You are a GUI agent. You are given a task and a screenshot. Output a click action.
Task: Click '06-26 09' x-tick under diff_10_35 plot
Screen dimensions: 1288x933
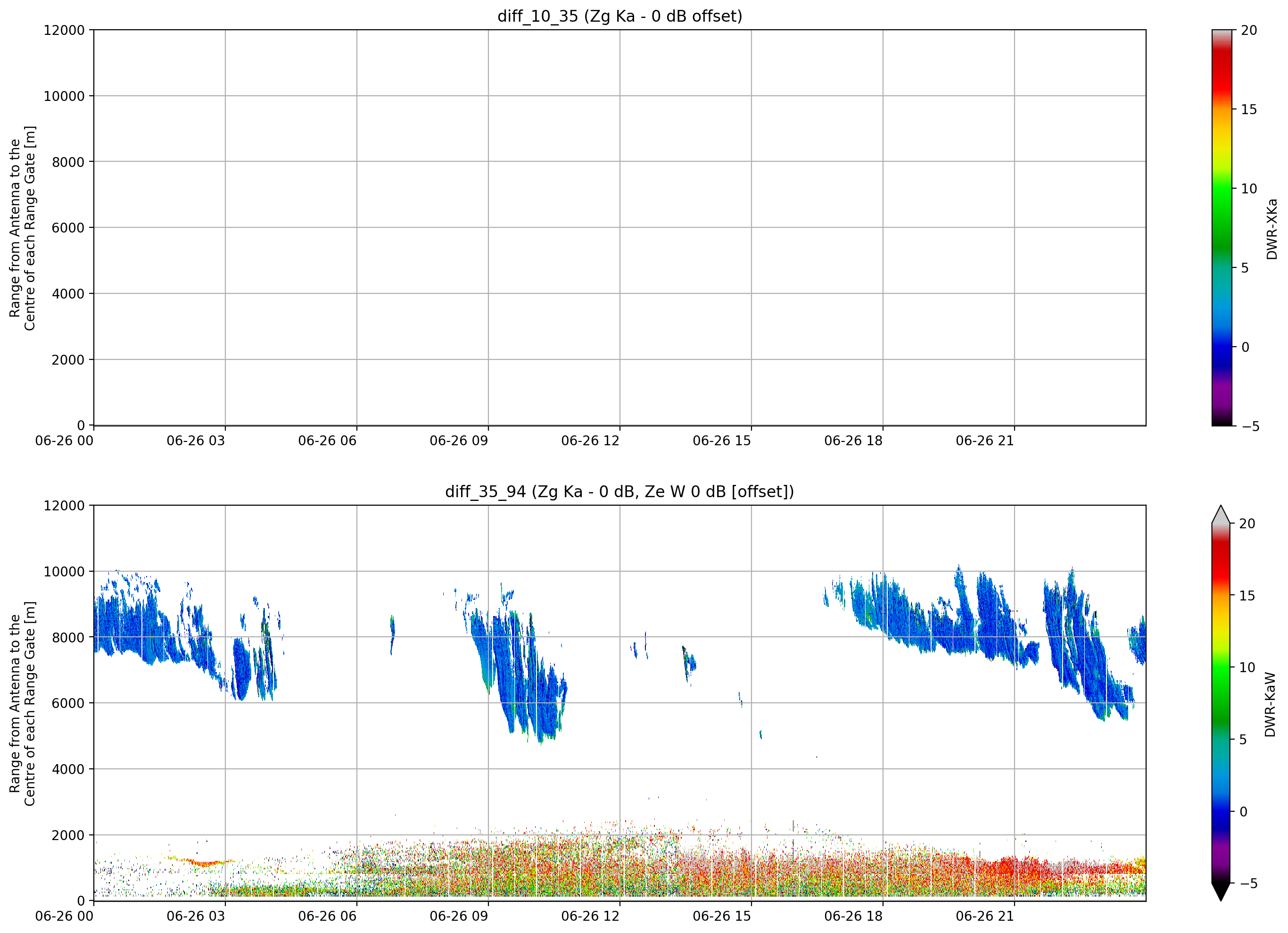(459, 441)
